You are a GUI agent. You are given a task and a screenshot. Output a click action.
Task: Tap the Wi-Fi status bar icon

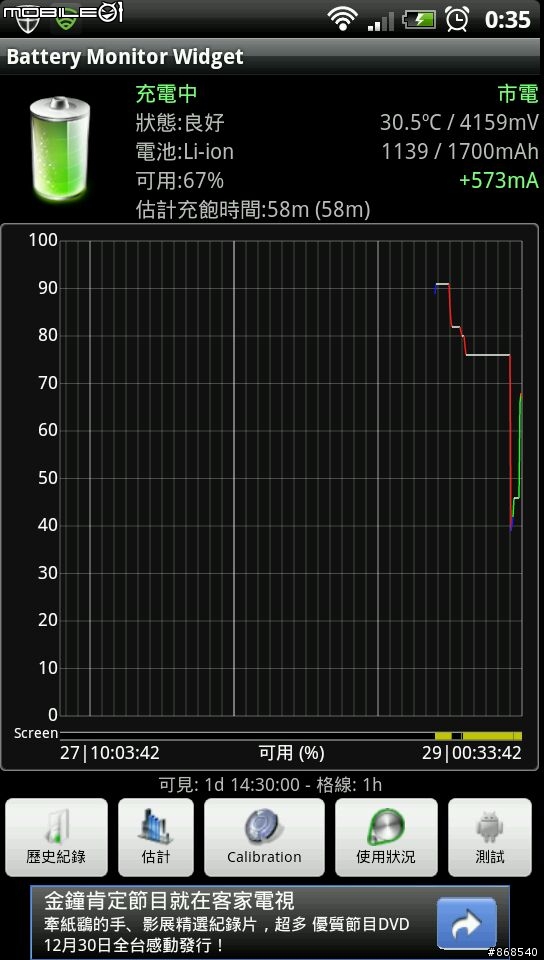pyautogui.click(x=343, y=18)
